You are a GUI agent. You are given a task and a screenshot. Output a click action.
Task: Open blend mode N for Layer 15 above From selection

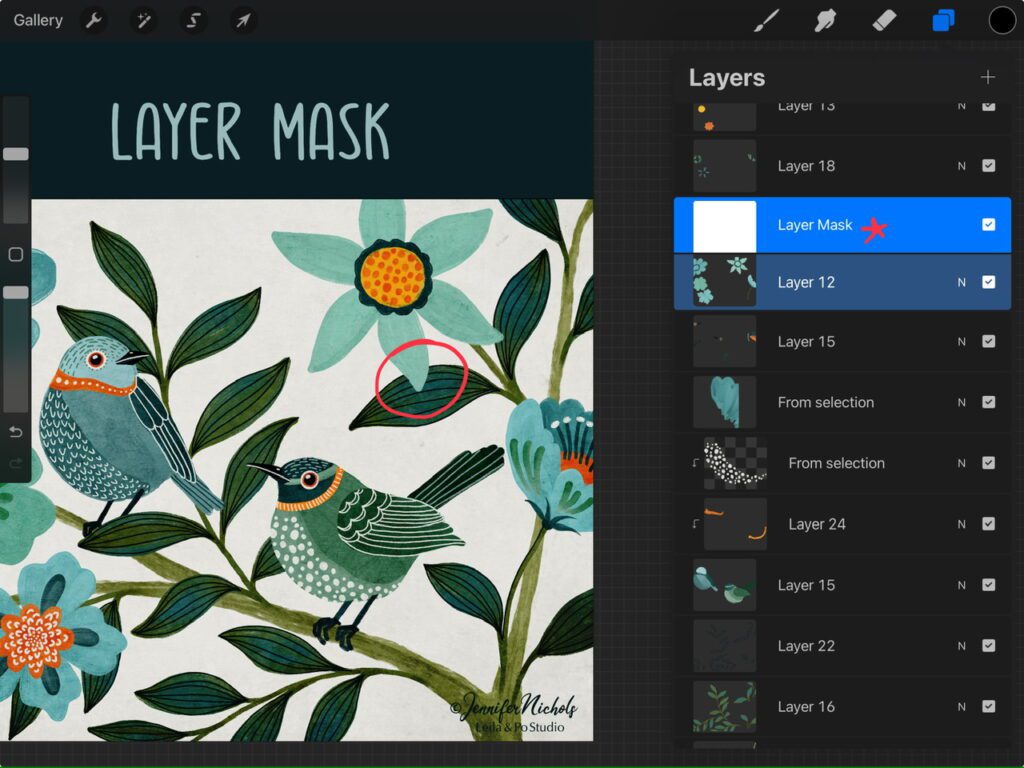click(x=961, y=342)
